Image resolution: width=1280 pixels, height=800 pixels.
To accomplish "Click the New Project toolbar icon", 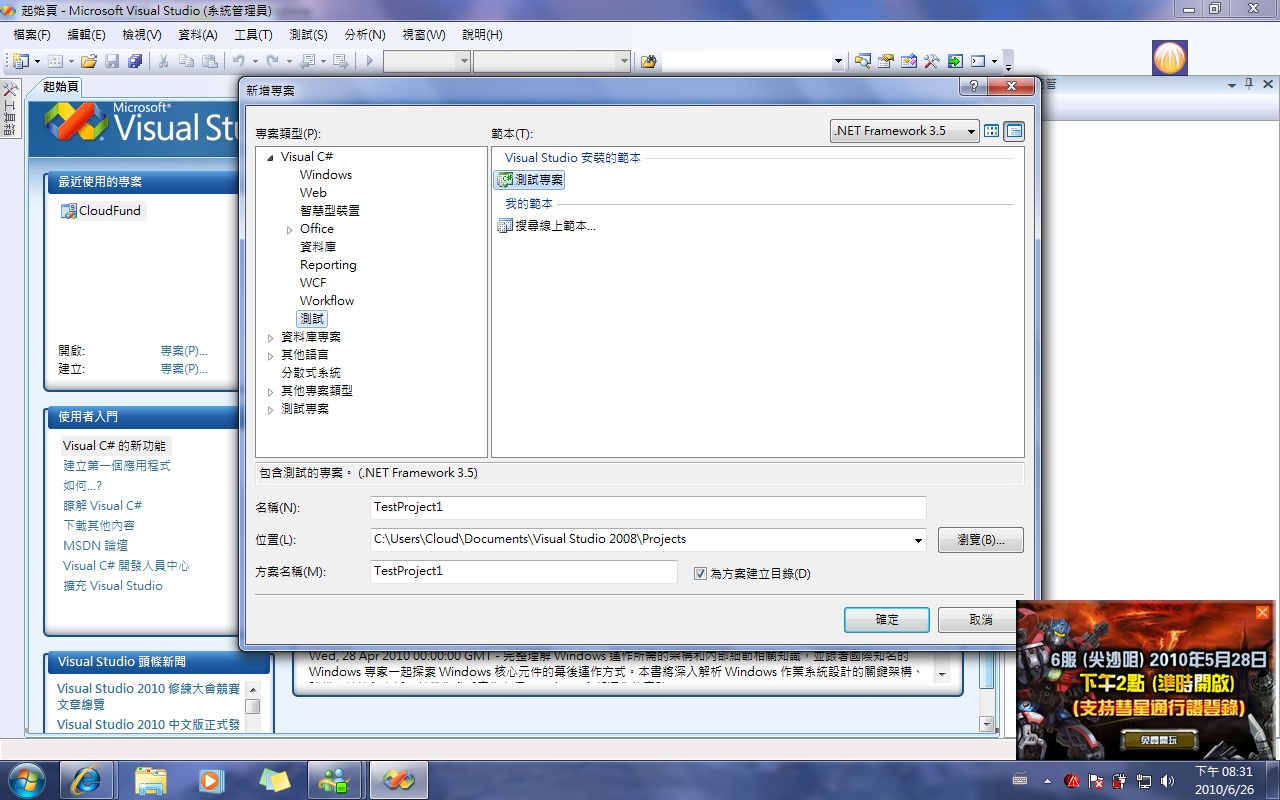I will coord(20,61).
